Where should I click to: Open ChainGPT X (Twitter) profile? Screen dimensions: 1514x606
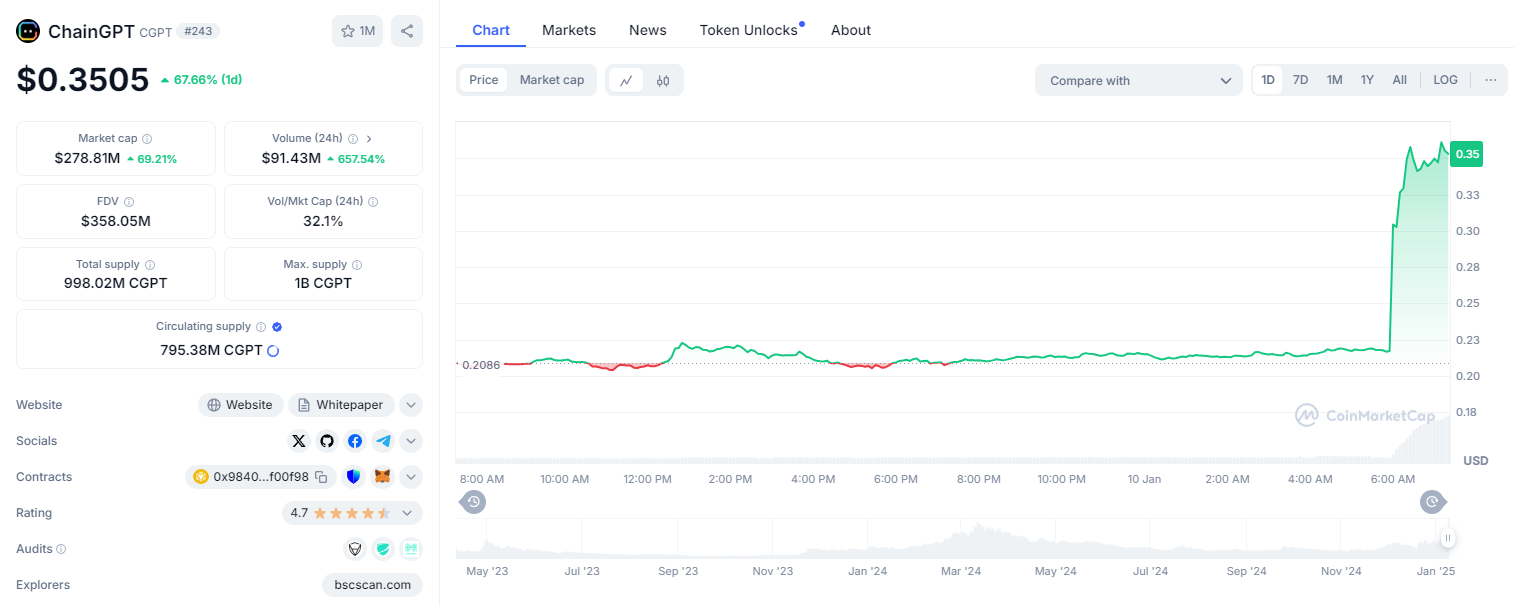tap(299, 441)
